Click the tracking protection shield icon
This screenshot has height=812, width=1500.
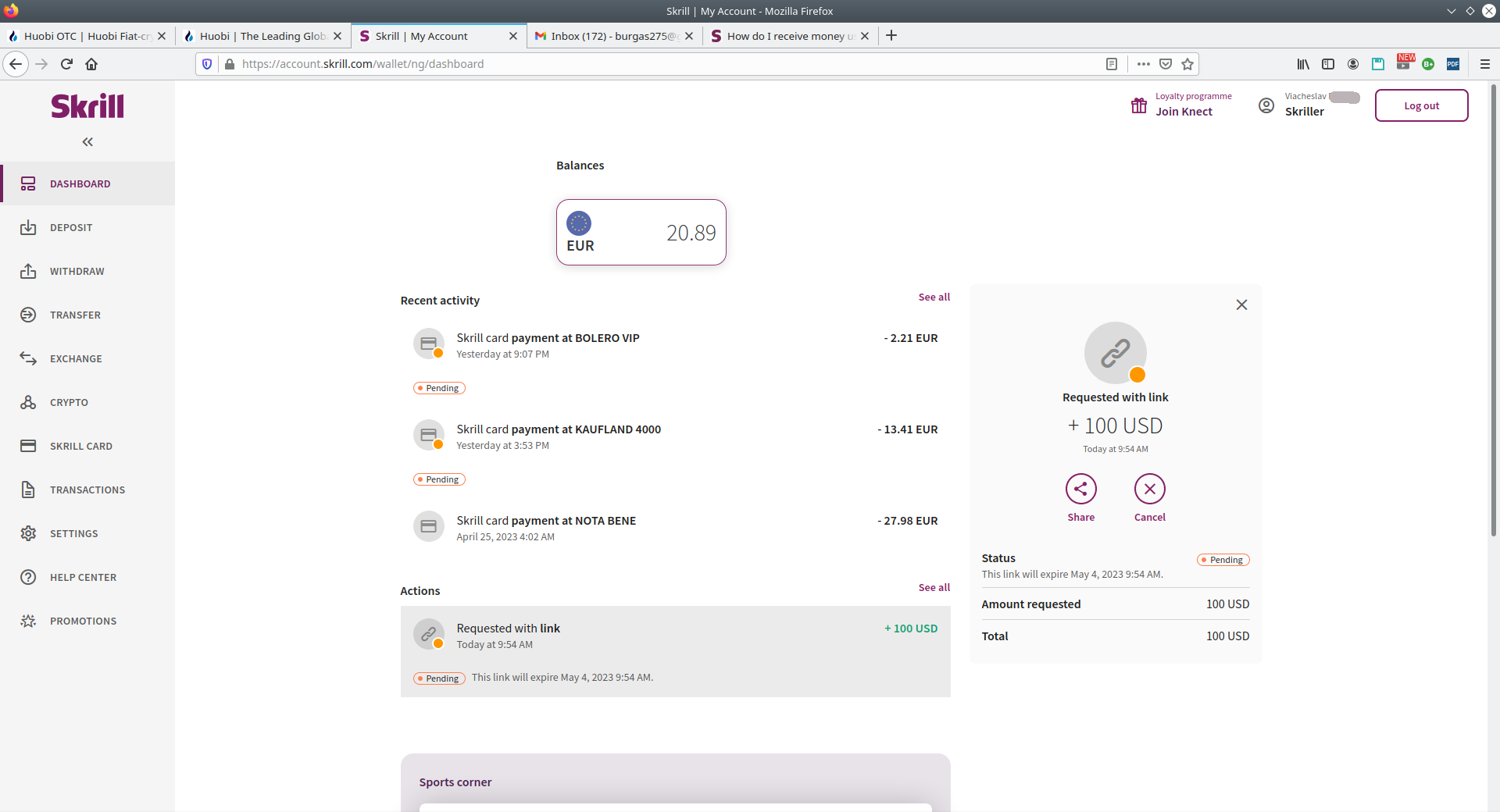pos(207,64)
